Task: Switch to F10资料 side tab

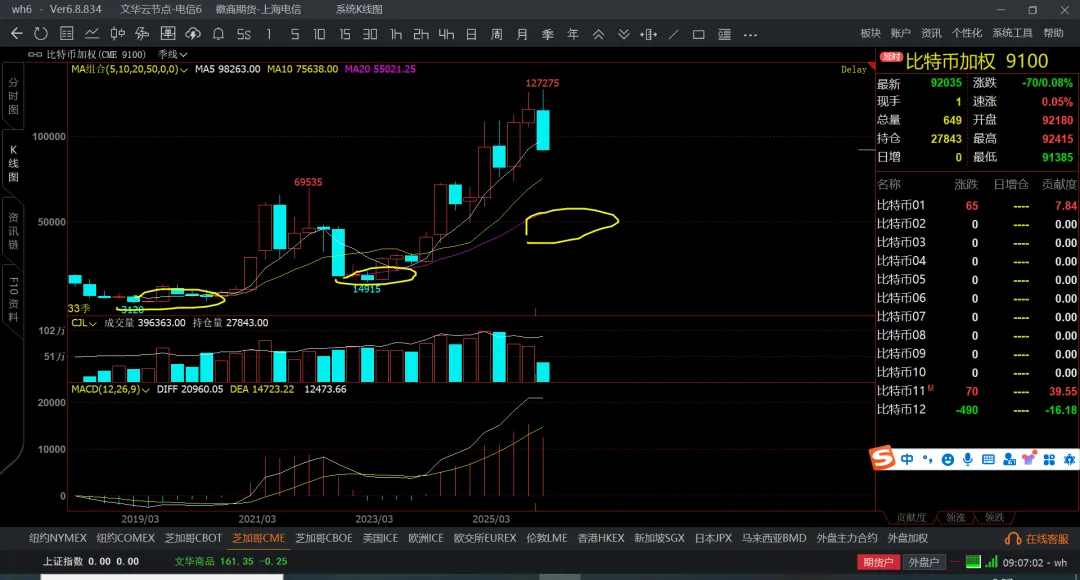Action: [13, 300]
